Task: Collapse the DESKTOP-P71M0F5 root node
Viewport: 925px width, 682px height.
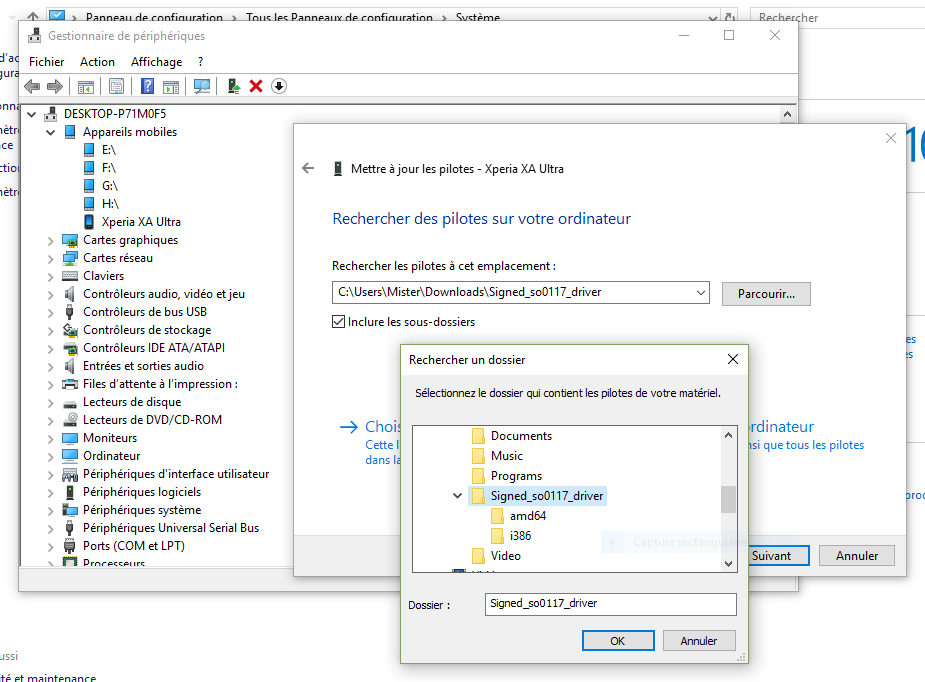Action: pos(32,114)
